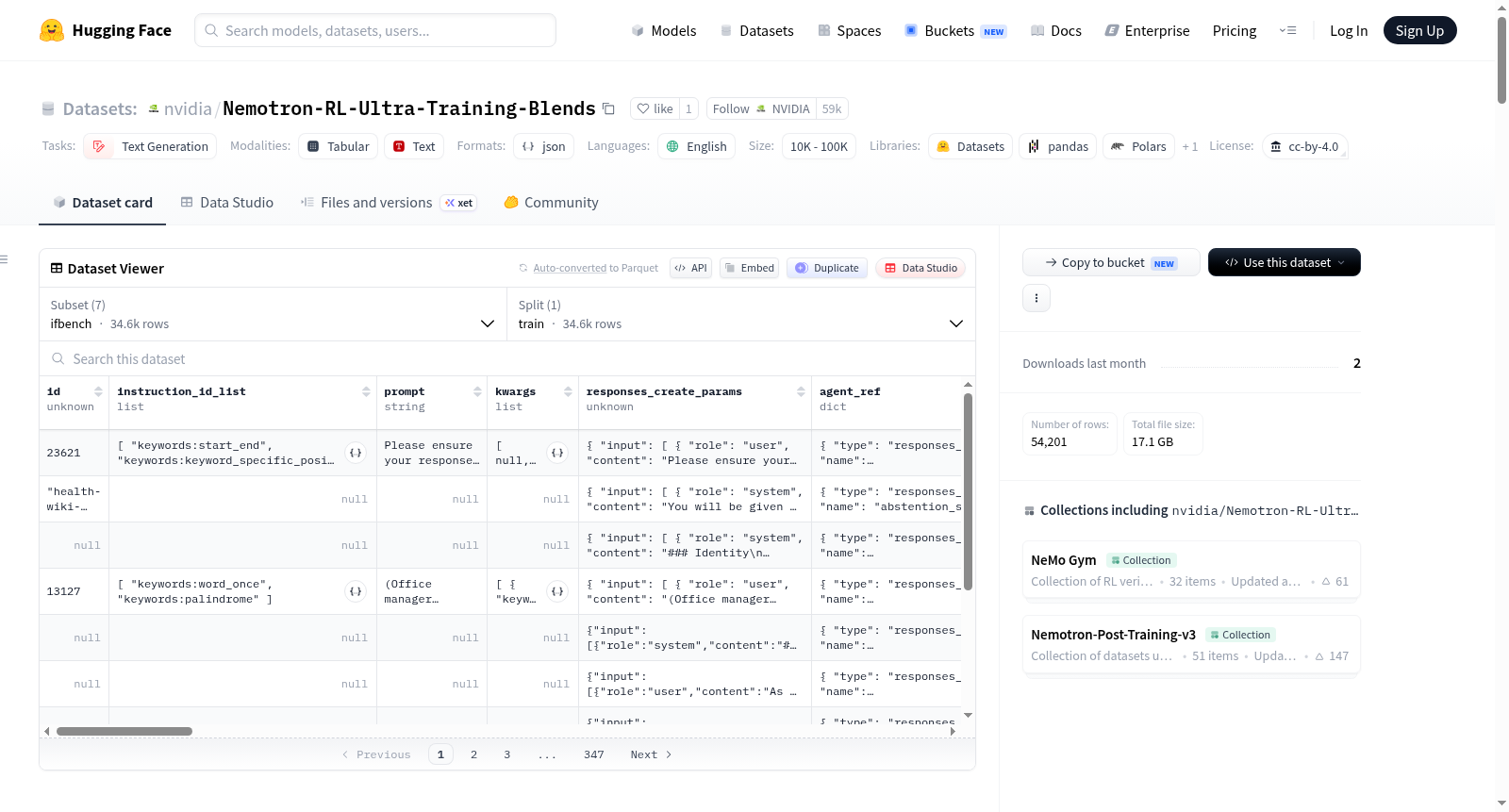Image resolution: width=1509 pixels, height=812 pixels.
Task: Sort the prompt column
Action: click(x=477, y=391)
